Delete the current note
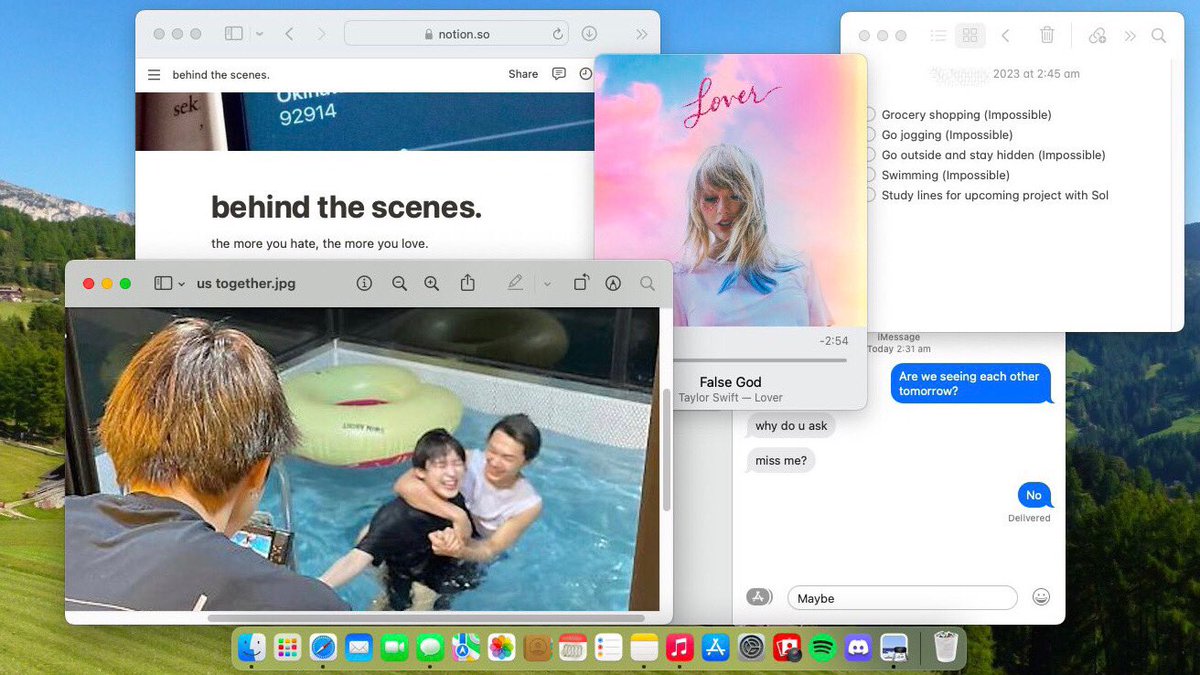1200x675 pixels. (1047, 35)
